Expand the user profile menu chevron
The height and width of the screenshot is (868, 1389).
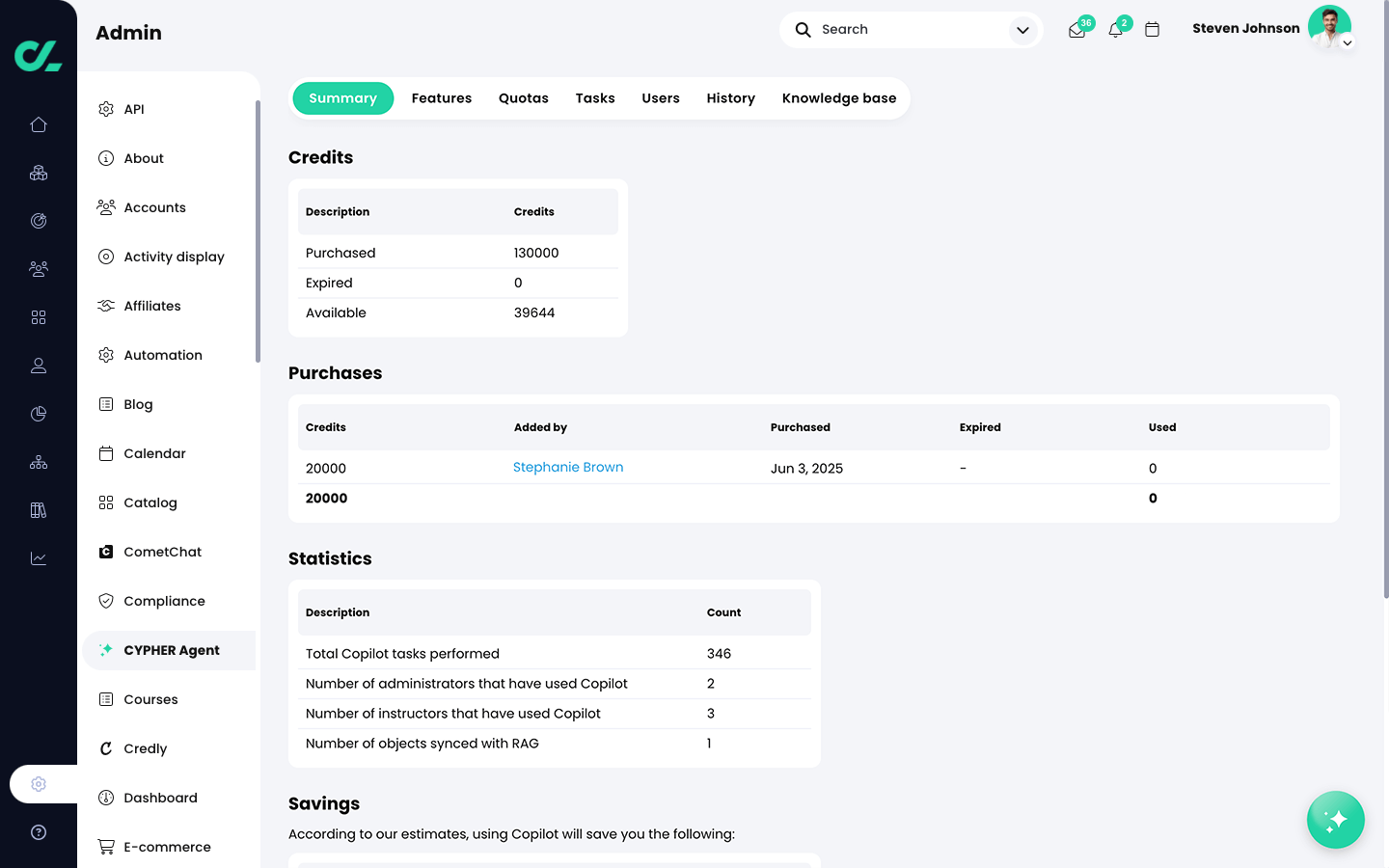pyautogui.click(x=1348, y=43)
